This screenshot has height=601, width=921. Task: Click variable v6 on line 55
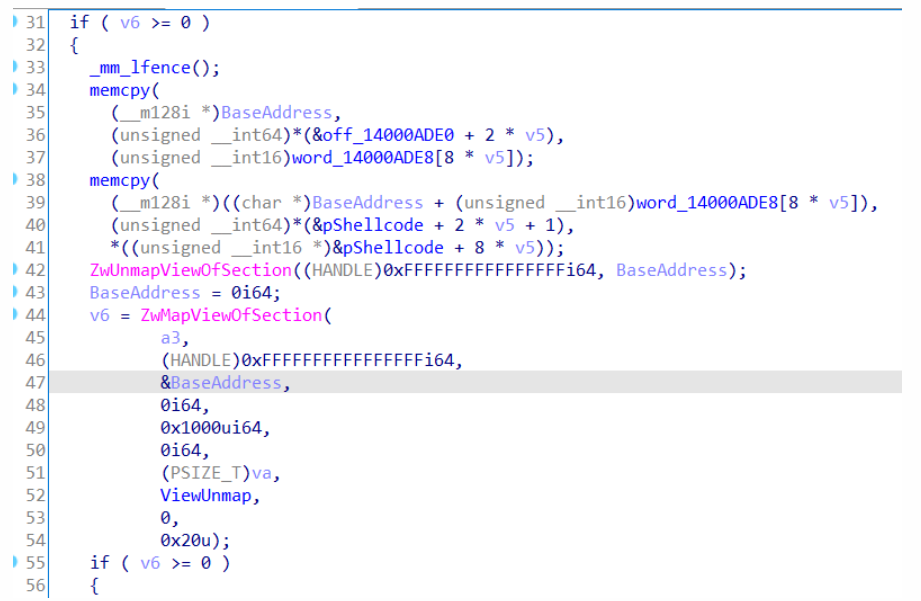click(x=150, y=563)
